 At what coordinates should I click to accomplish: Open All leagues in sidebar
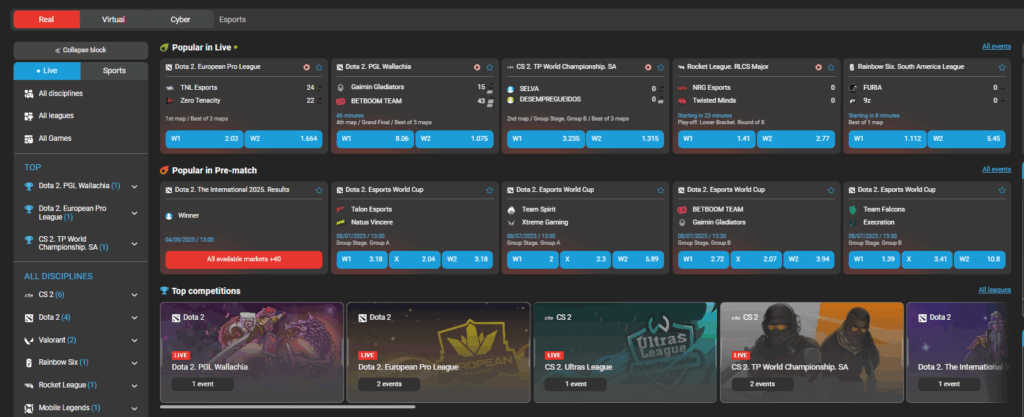(x=81, y=116)
